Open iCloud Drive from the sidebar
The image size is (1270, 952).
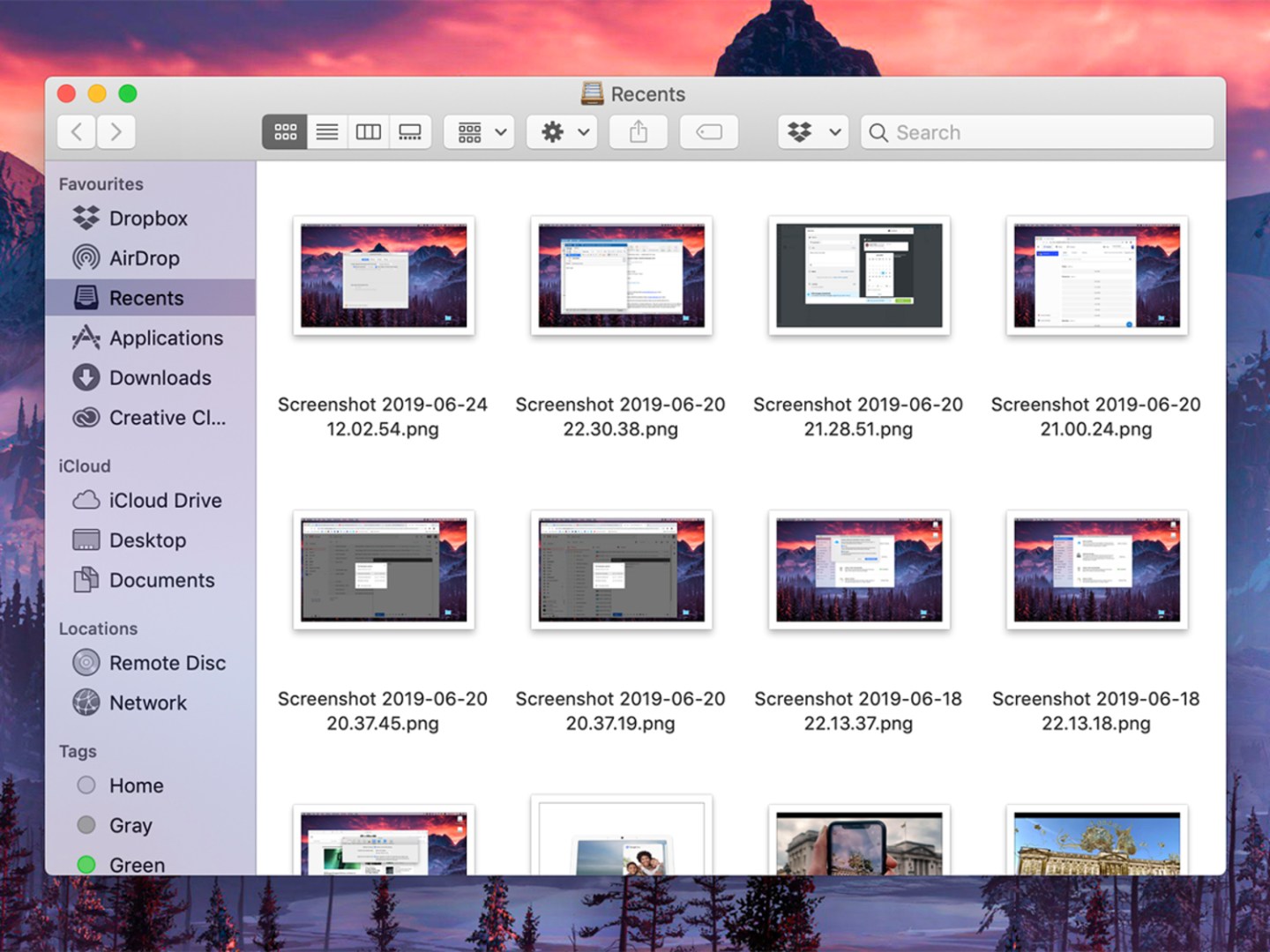coord(166,500)
